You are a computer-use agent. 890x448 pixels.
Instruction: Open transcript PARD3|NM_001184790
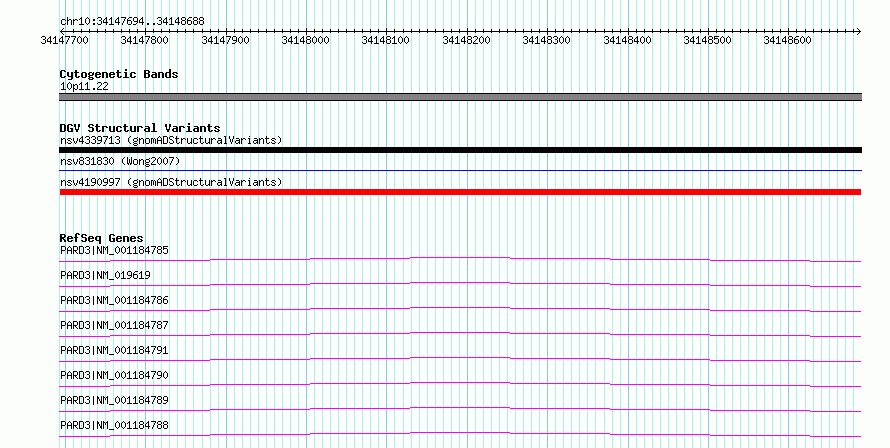pyautogui.click(x=114, y=375)
